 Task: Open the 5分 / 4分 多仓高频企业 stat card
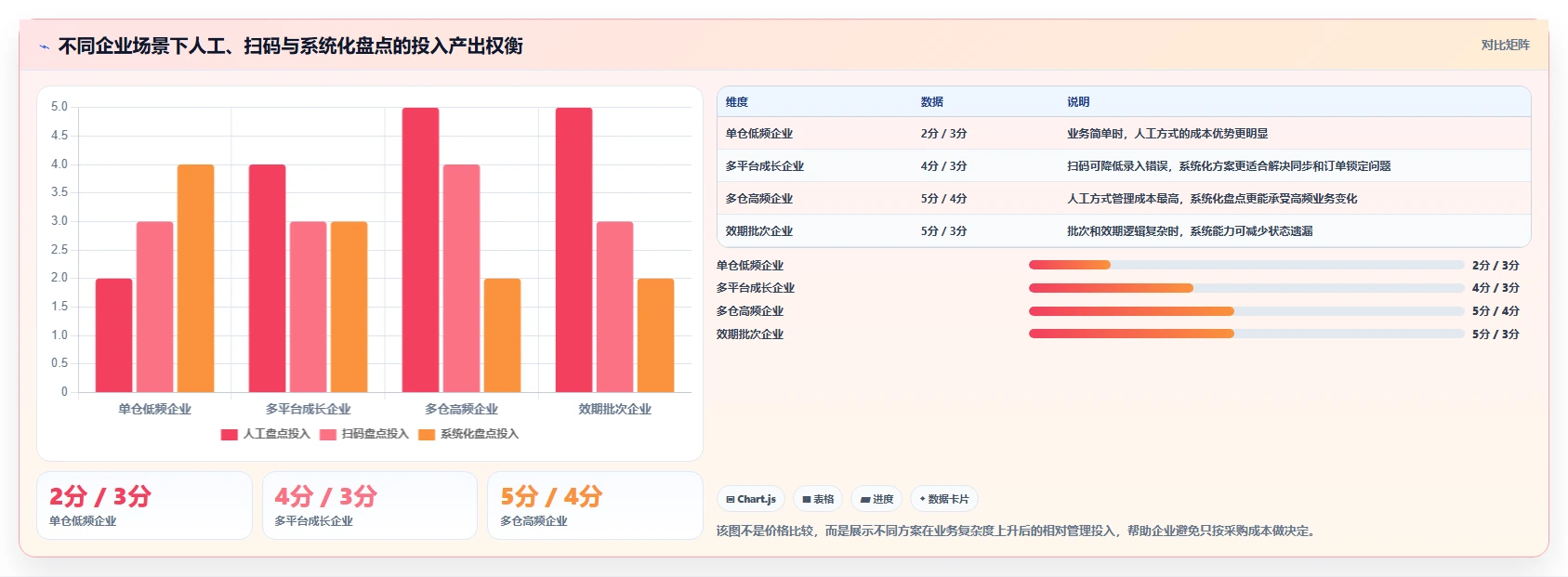coord(595,505)
